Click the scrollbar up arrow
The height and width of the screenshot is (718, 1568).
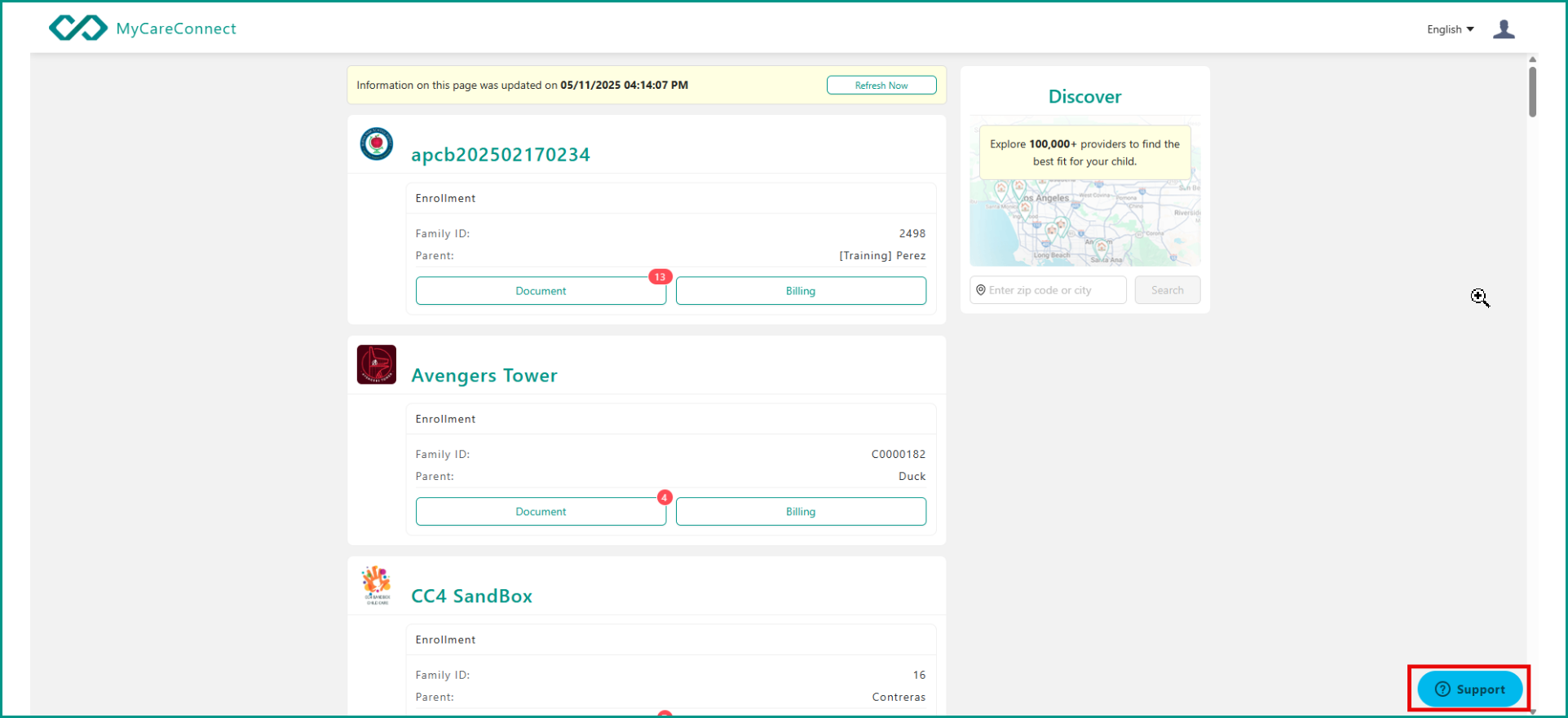1532,59
